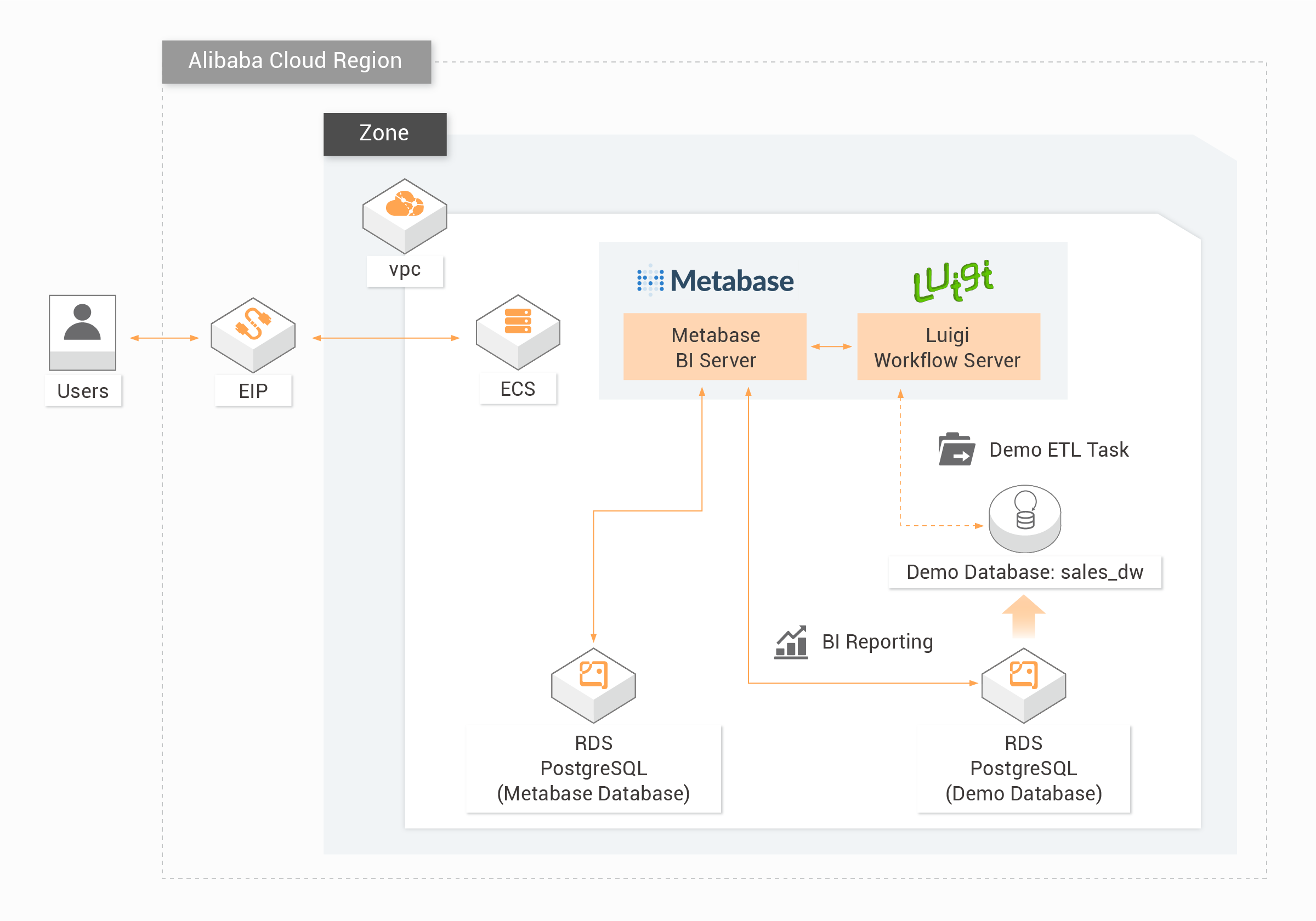Click the vpc cloud cube icon
Image resolution: width=1316 pixels, height=921 pixels.
coord(405,216)
